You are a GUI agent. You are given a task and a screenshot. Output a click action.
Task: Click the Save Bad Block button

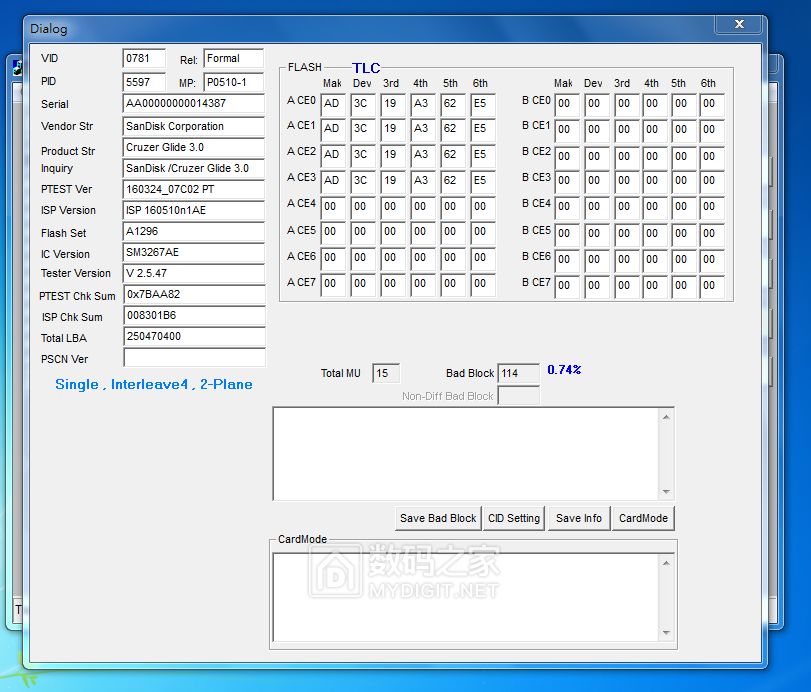[x=438, y=518]
